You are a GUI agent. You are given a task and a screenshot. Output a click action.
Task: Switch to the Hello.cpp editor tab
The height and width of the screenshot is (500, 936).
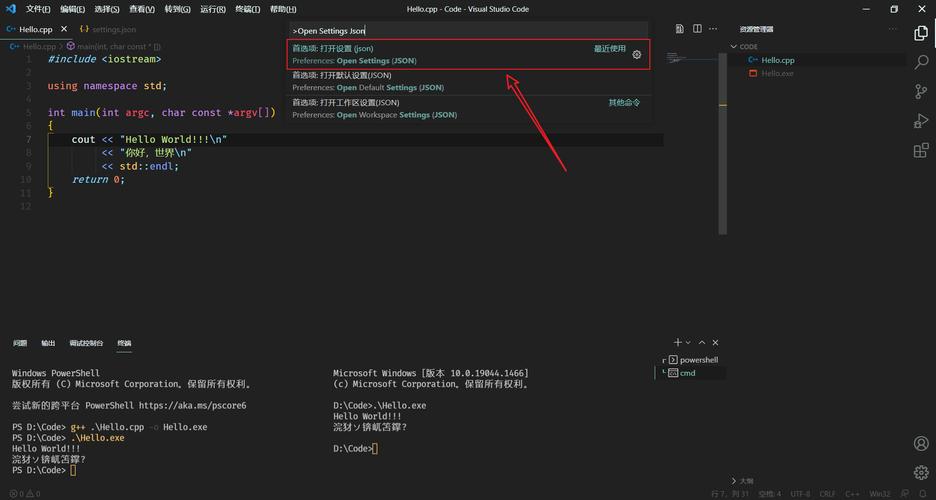[x=36, y=29]
